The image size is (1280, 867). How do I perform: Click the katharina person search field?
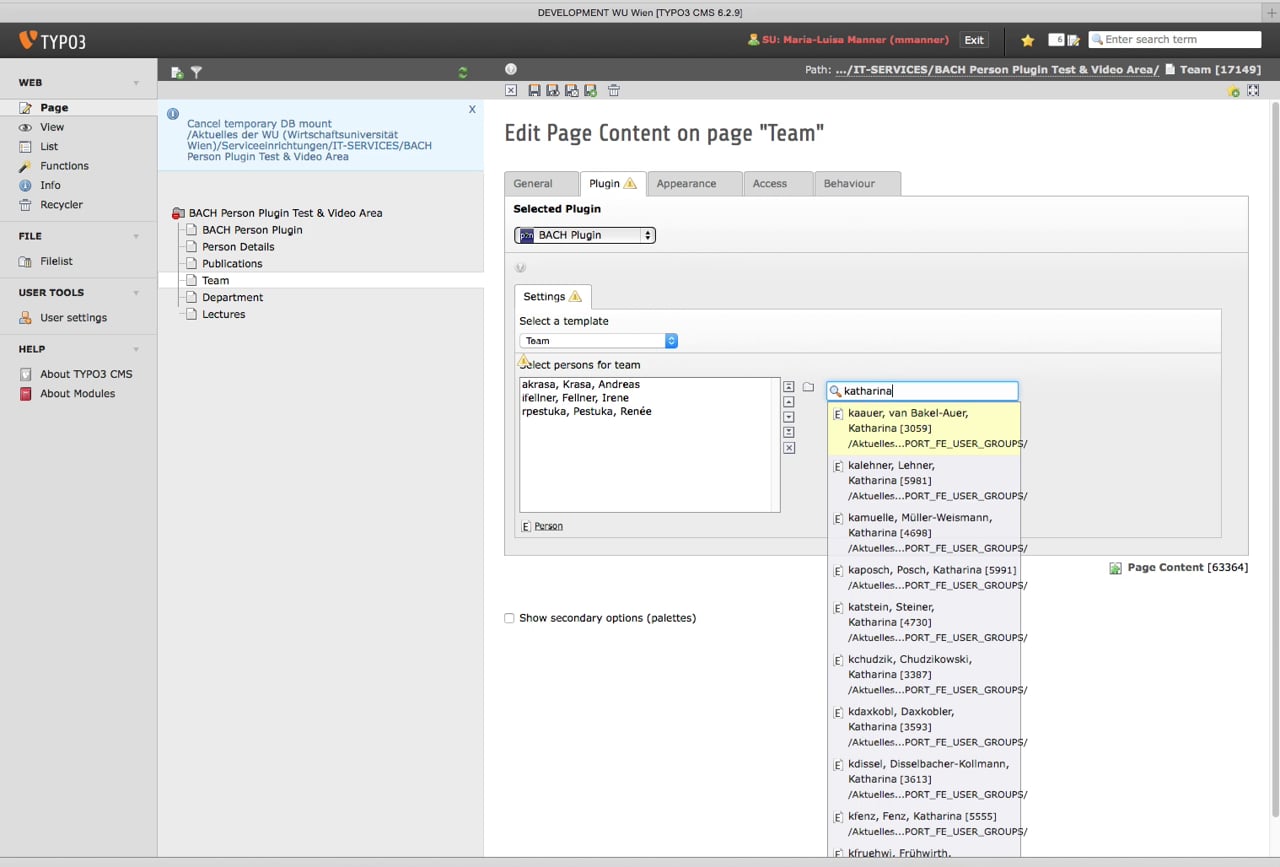coord(922,391)
